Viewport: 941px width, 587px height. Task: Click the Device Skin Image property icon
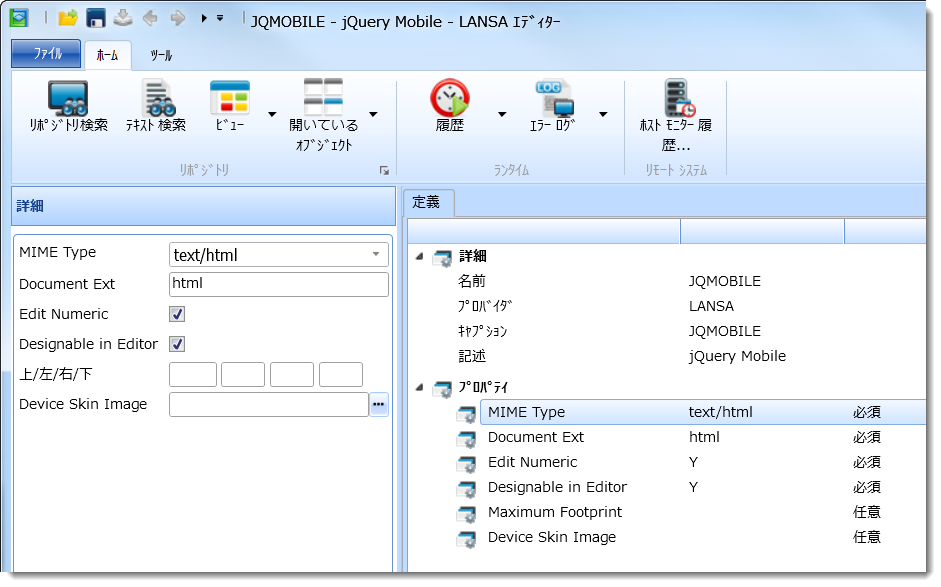[466, 539]
